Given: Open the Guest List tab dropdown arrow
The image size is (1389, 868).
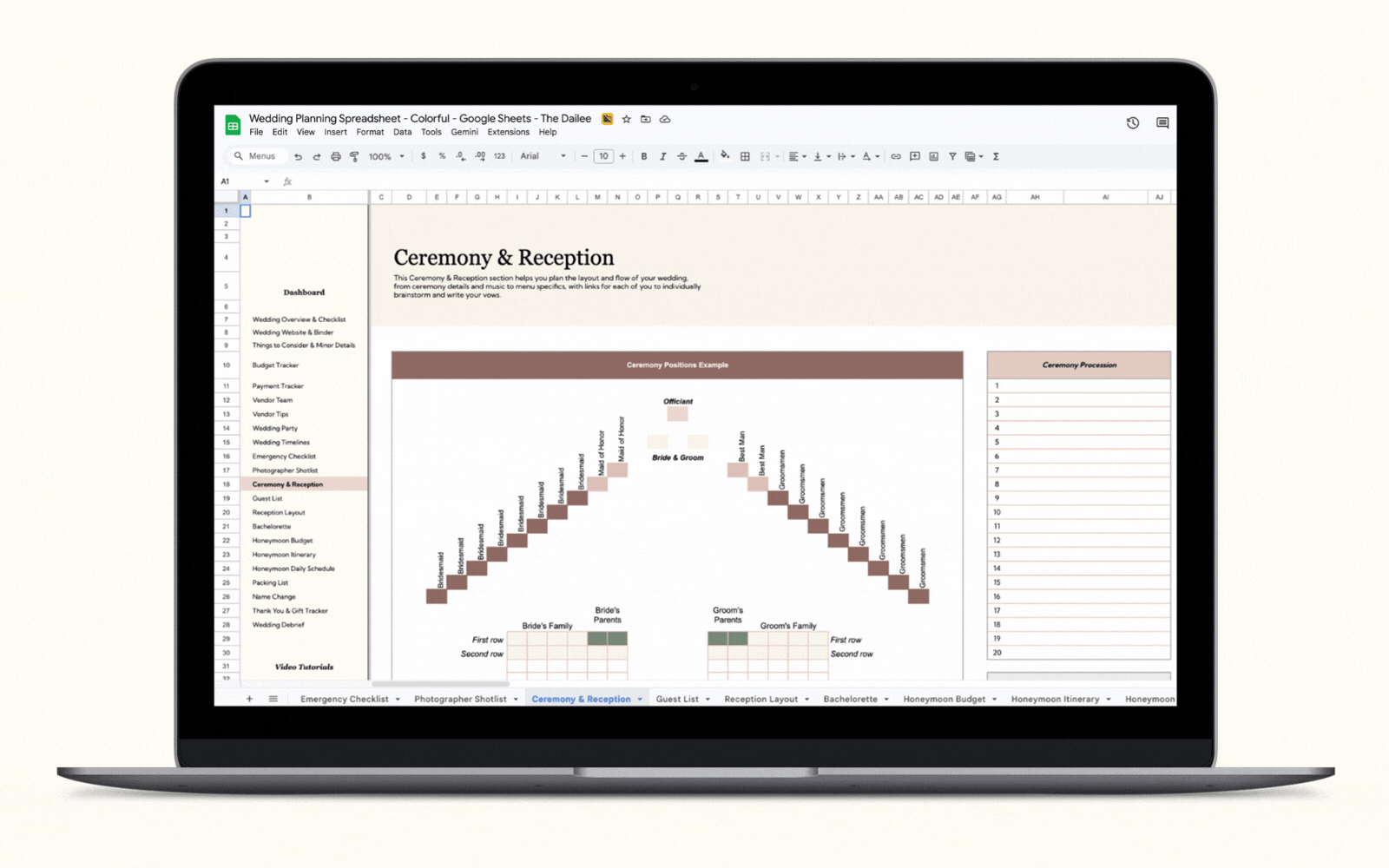Looking at the screenshot, I should (708, 700).
